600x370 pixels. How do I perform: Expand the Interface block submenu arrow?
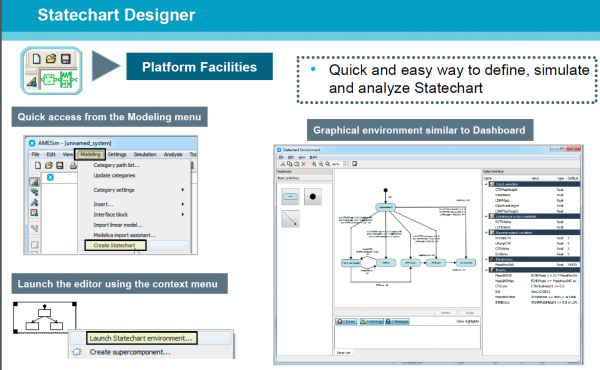click(183, 214)
